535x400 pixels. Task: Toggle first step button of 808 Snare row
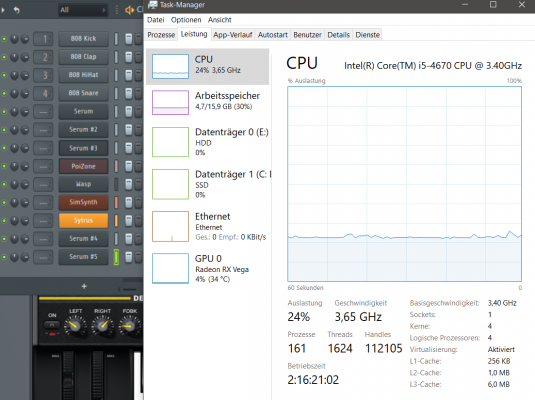tap(128, 93)
